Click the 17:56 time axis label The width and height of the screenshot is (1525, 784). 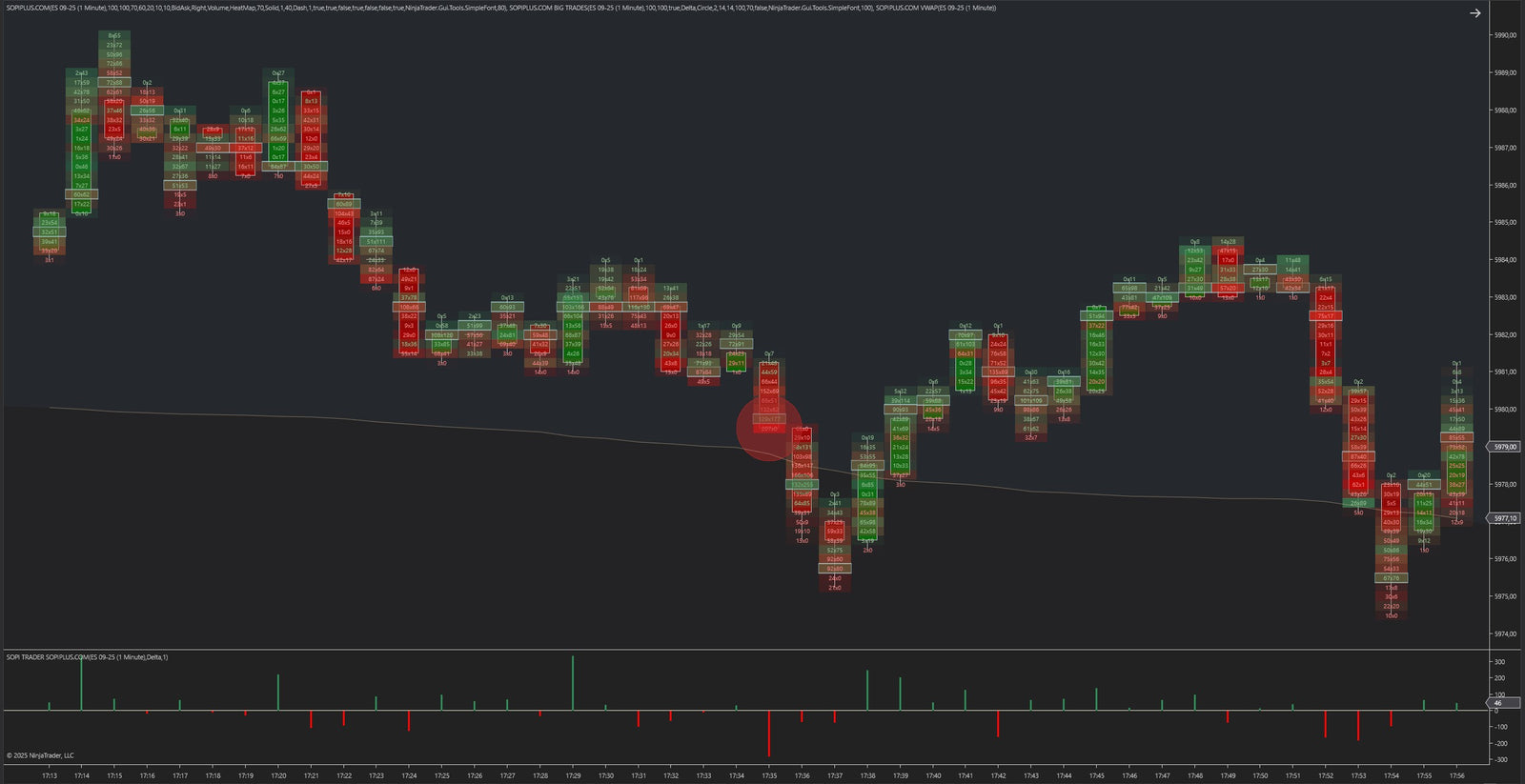tap(1456, 775)
